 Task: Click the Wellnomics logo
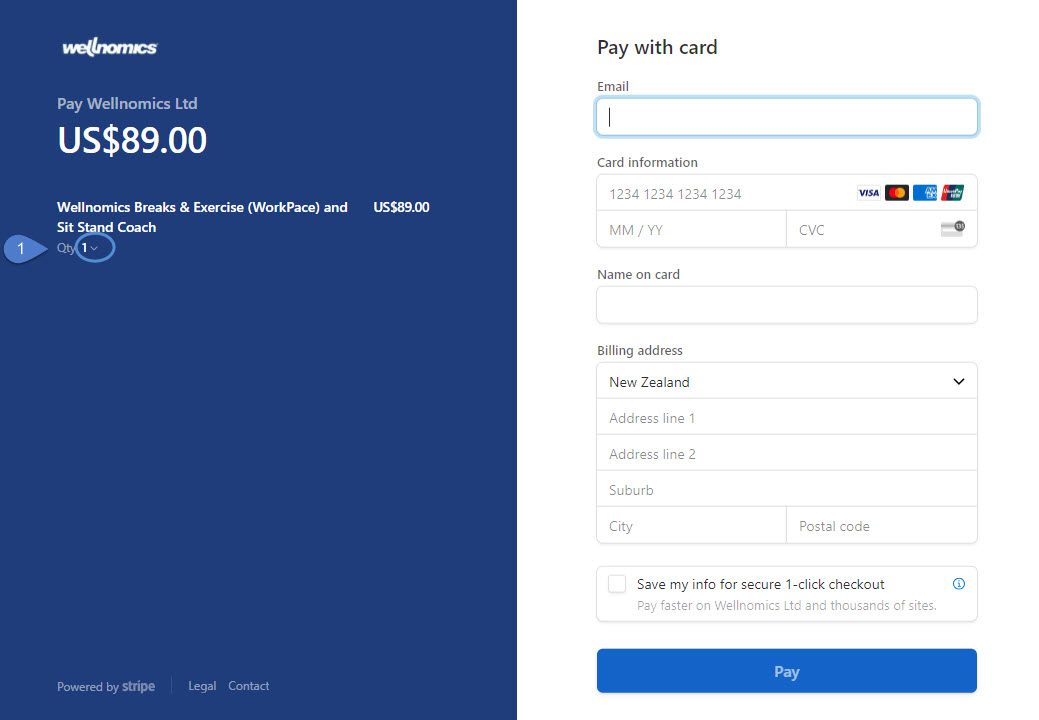point(109,48)
